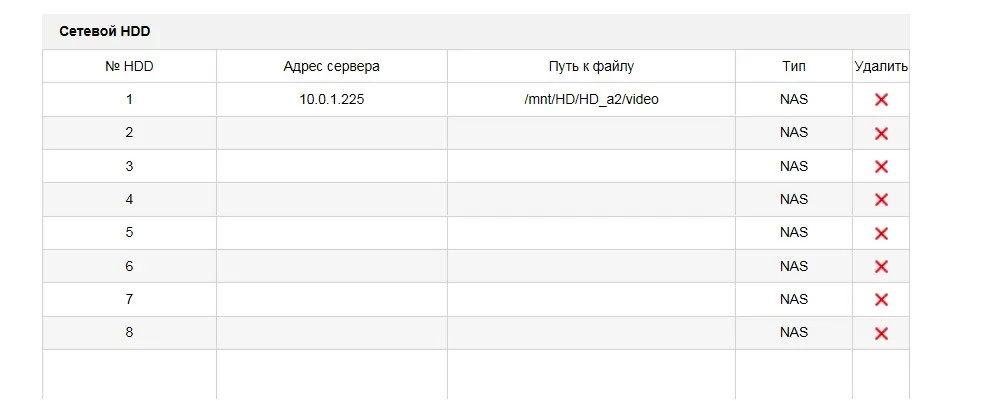Change type NAS in row 4
The height and width of the screenshot is (401, 999).
coord(794,200)
